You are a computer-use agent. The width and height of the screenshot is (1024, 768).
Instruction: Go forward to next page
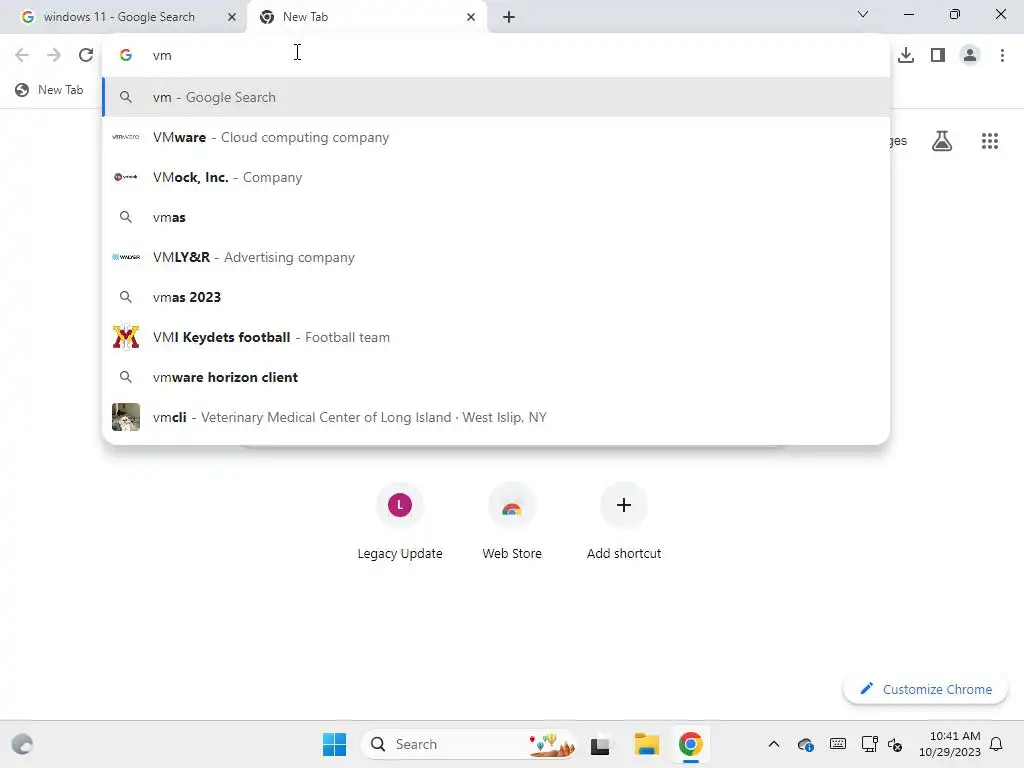54,55
